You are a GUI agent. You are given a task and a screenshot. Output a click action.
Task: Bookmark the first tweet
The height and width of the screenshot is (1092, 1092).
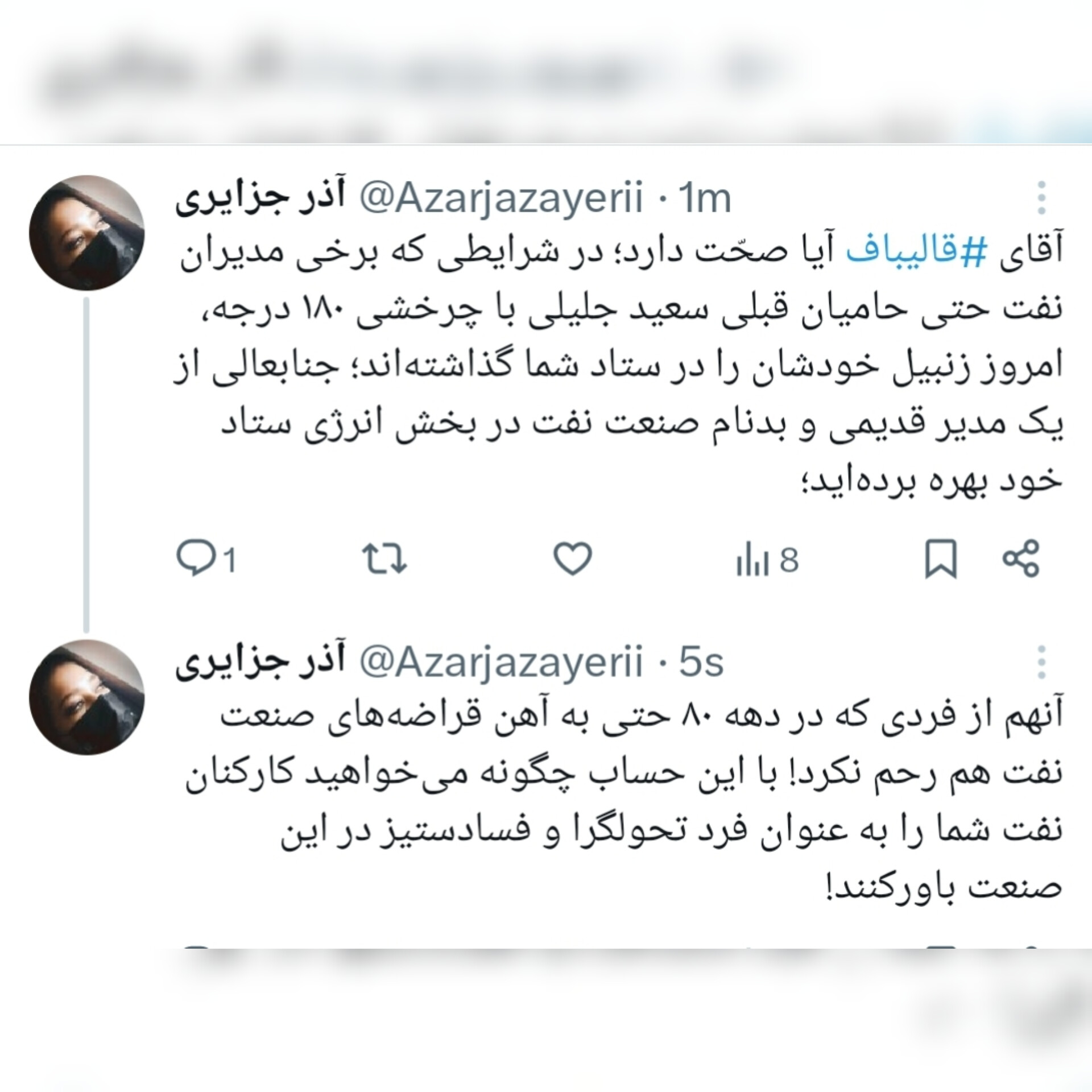(941, 560)
